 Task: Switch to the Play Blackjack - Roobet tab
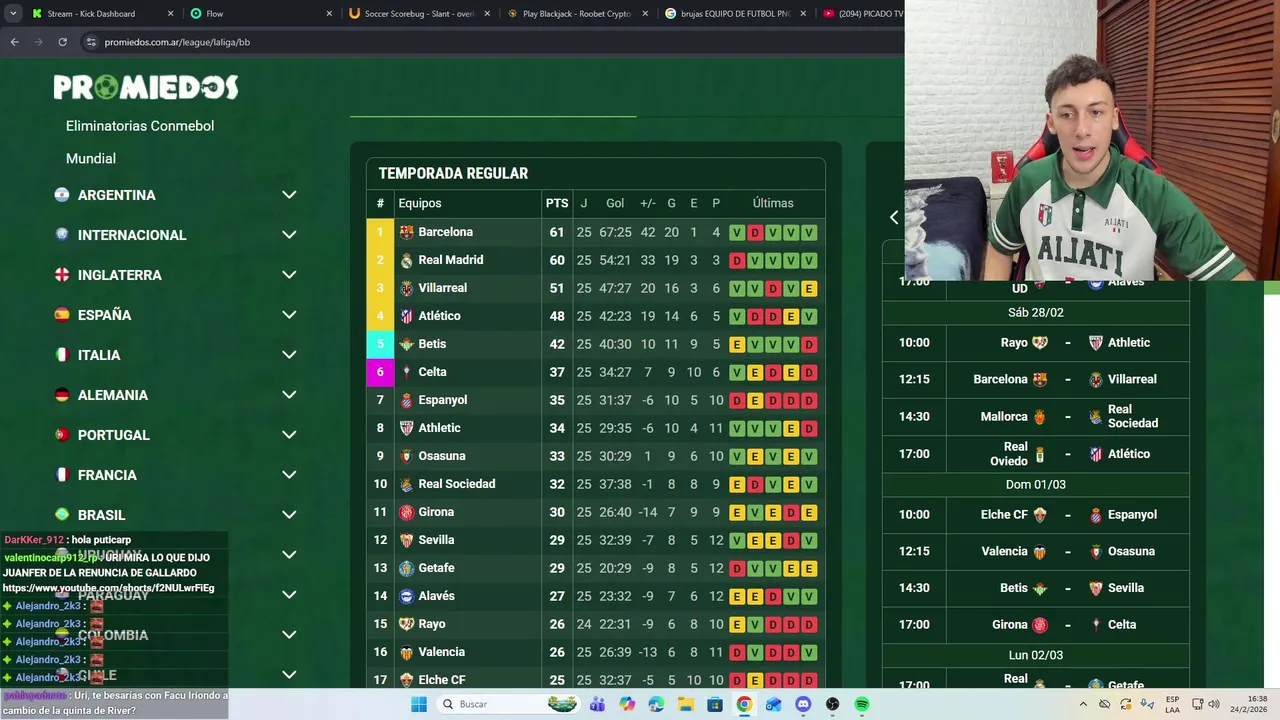tap(576, 14)
